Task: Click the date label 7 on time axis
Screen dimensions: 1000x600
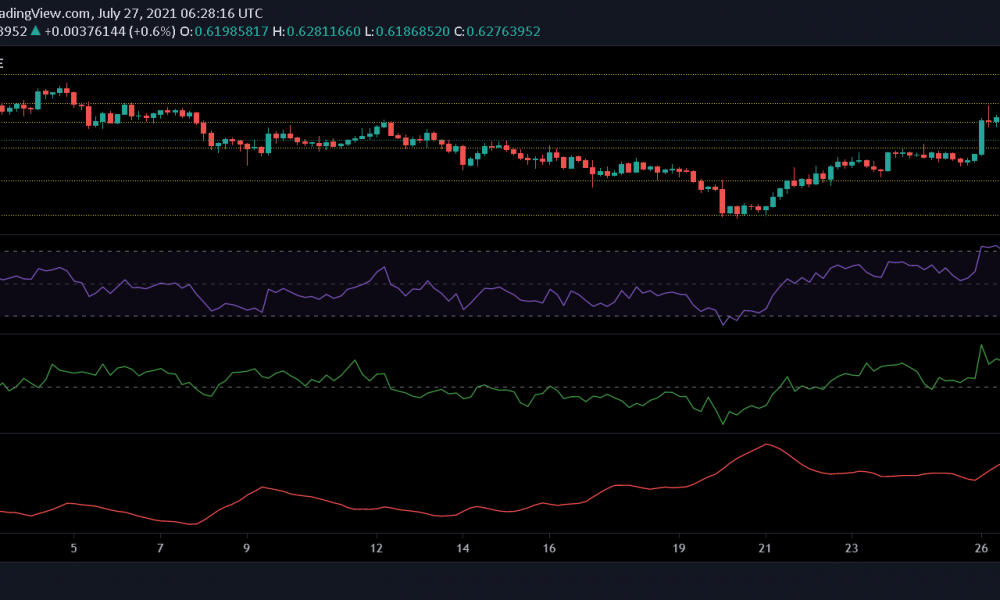Action: [160, 548]
